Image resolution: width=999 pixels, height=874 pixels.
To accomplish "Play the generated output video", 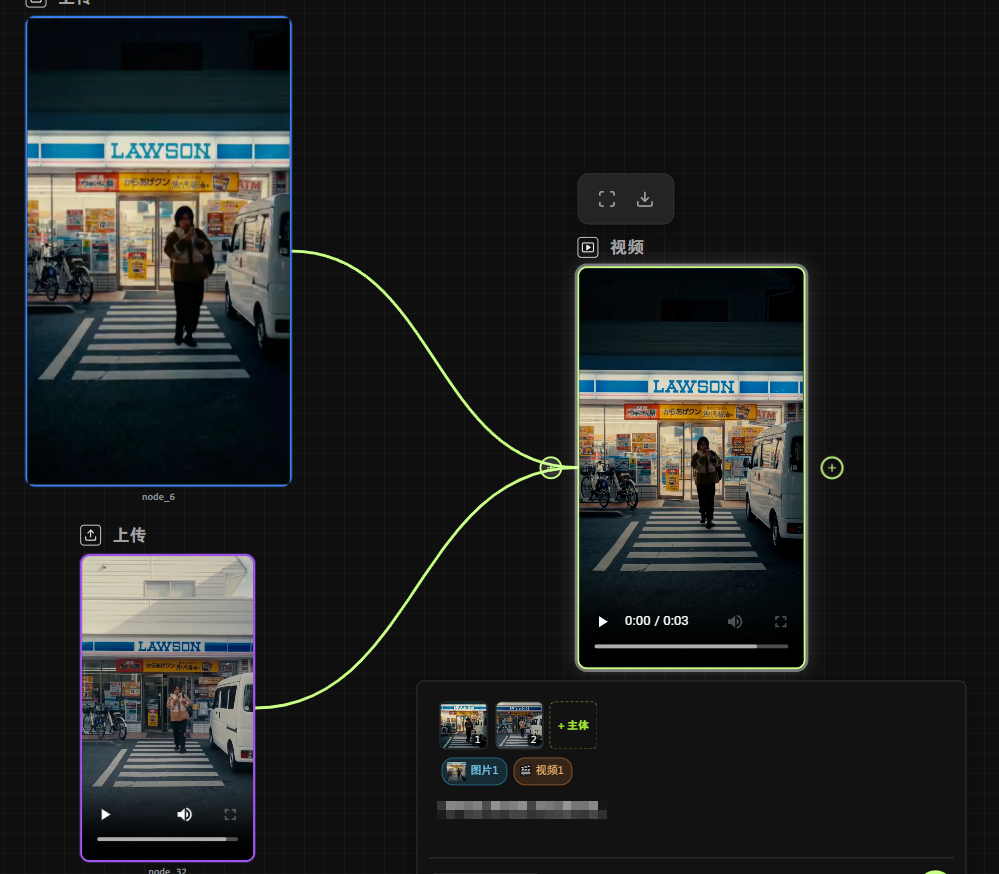I will coord(603,621).
